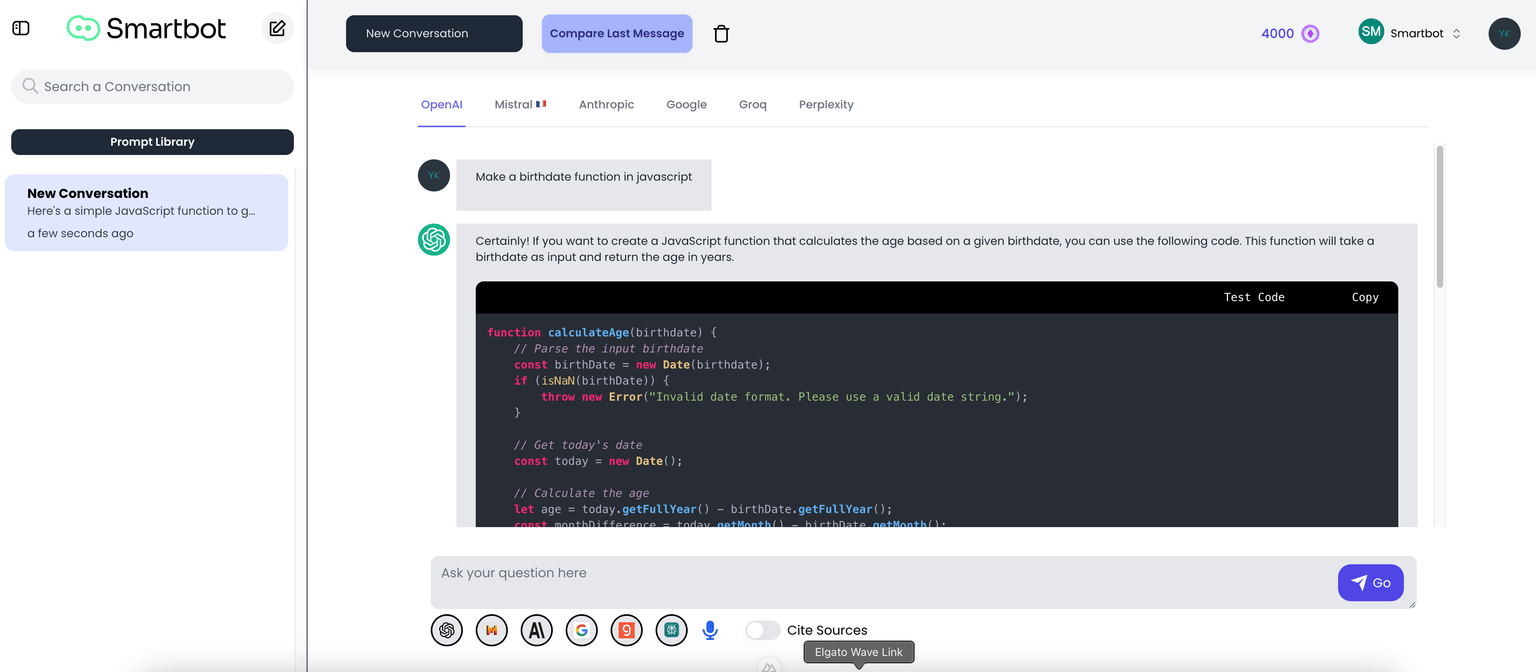This screenshot has width=1536, height=672.
Task: Select the Google model icon
Action: click(x=581, y=630)
